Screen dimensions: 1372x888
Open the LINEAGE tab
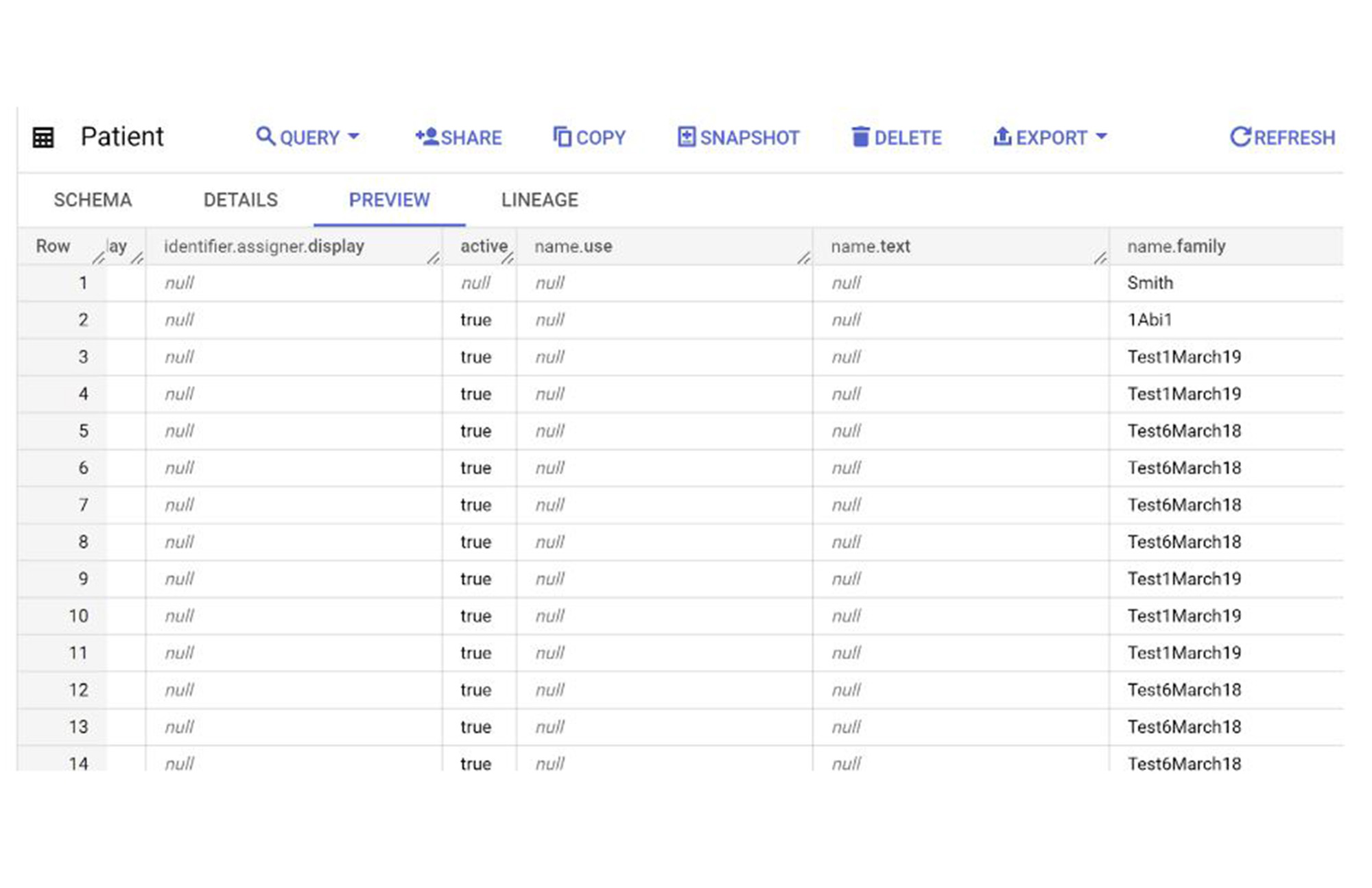(x=540, y=200)
